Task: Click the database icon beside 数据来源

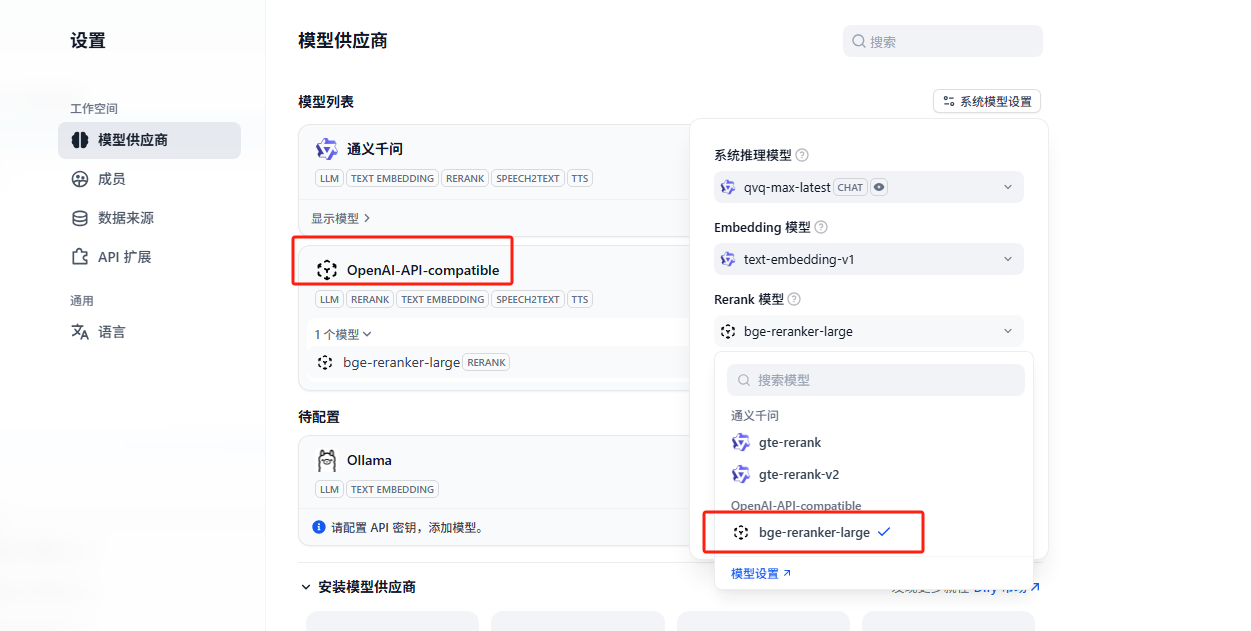Action: pos(80,218)
